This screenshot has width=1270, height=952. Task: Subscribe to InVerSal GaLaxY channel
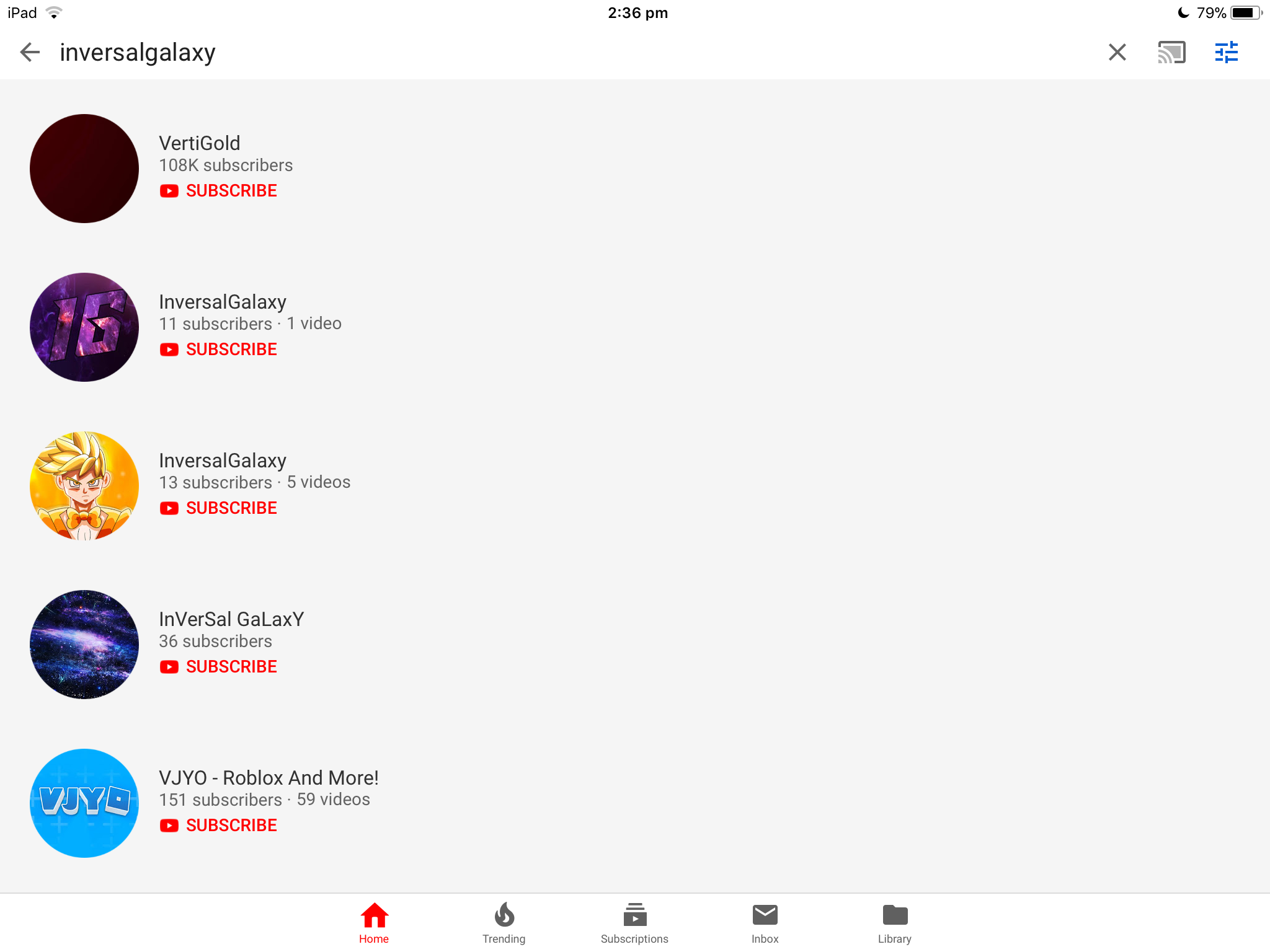[218, 667]
